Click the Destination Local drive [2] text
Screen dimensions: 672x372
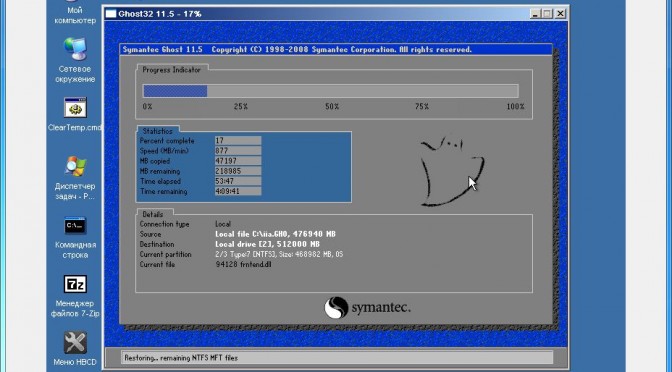pyautogui.click(x=267, y=244)
